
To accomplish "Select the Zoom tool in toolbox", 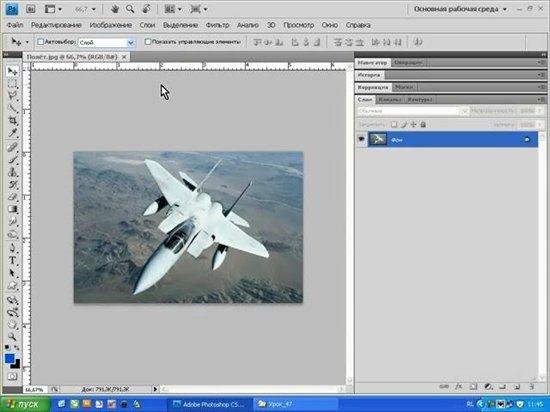I will pyautogui.click(x=12, y=337).
